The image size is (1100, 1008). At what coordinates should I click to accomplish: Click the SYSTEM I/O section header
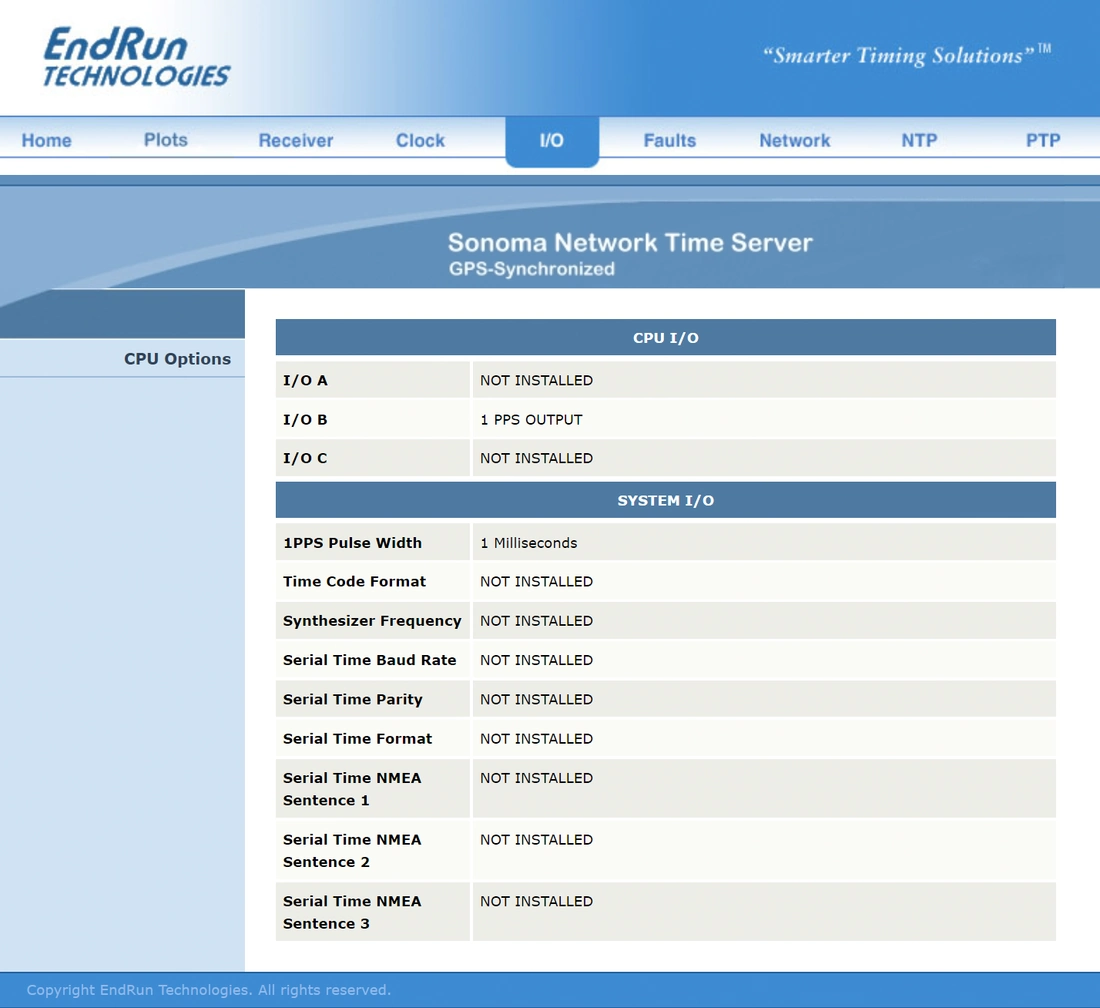(x=666, y=500)
